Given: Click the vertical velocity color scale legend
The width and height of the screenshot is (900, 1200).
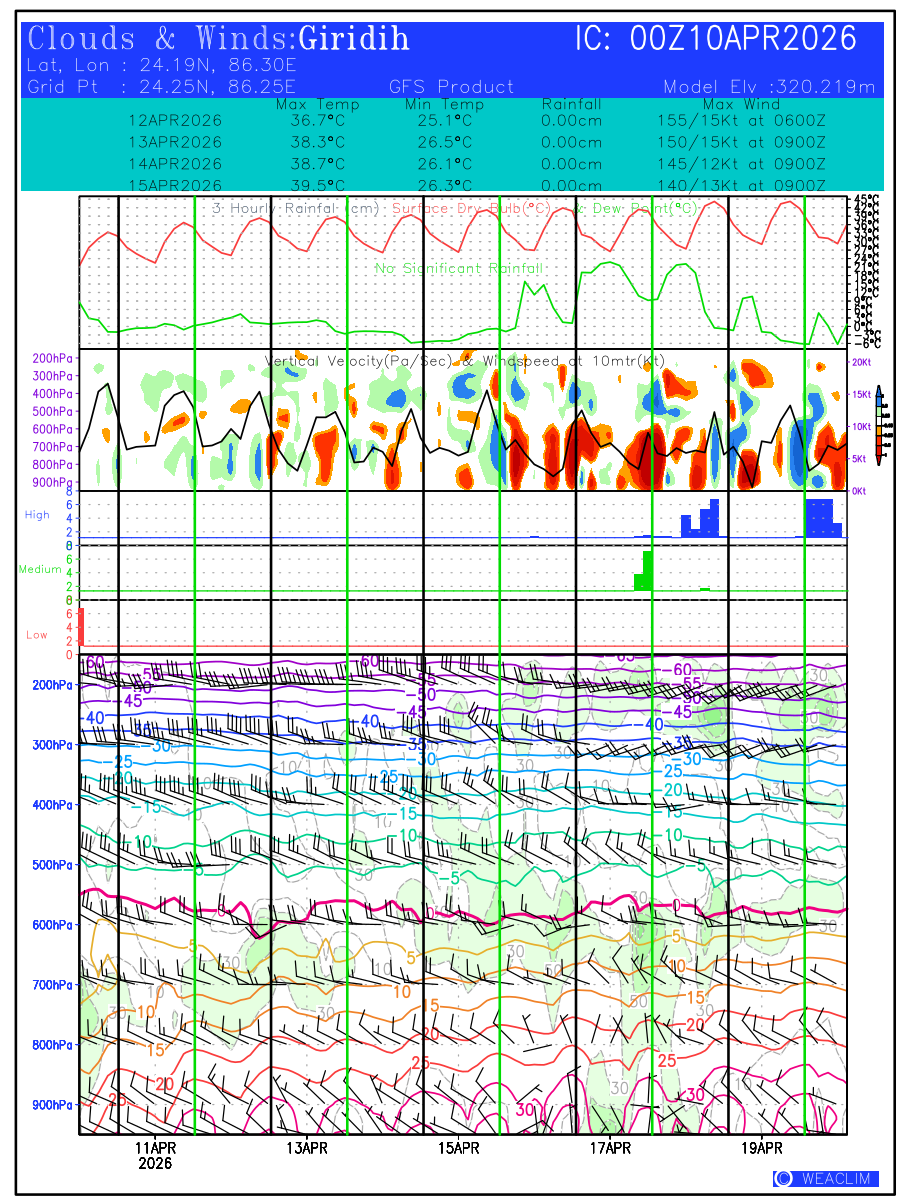Looking at the screenshot, I should pos(878,424).
